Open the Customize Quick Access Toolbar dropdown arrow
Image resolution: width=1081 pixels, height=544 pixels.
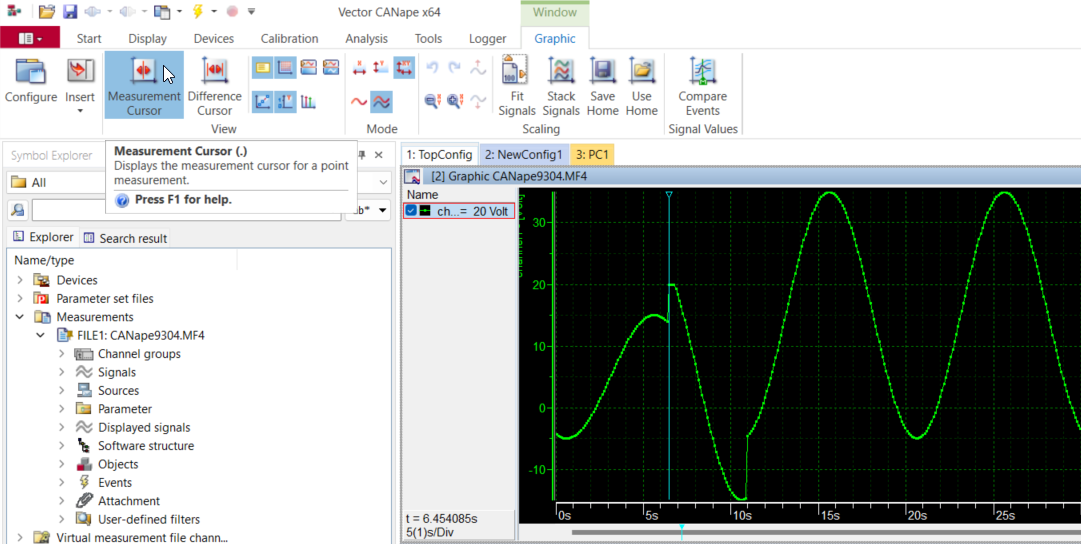(x=252, y=12)
